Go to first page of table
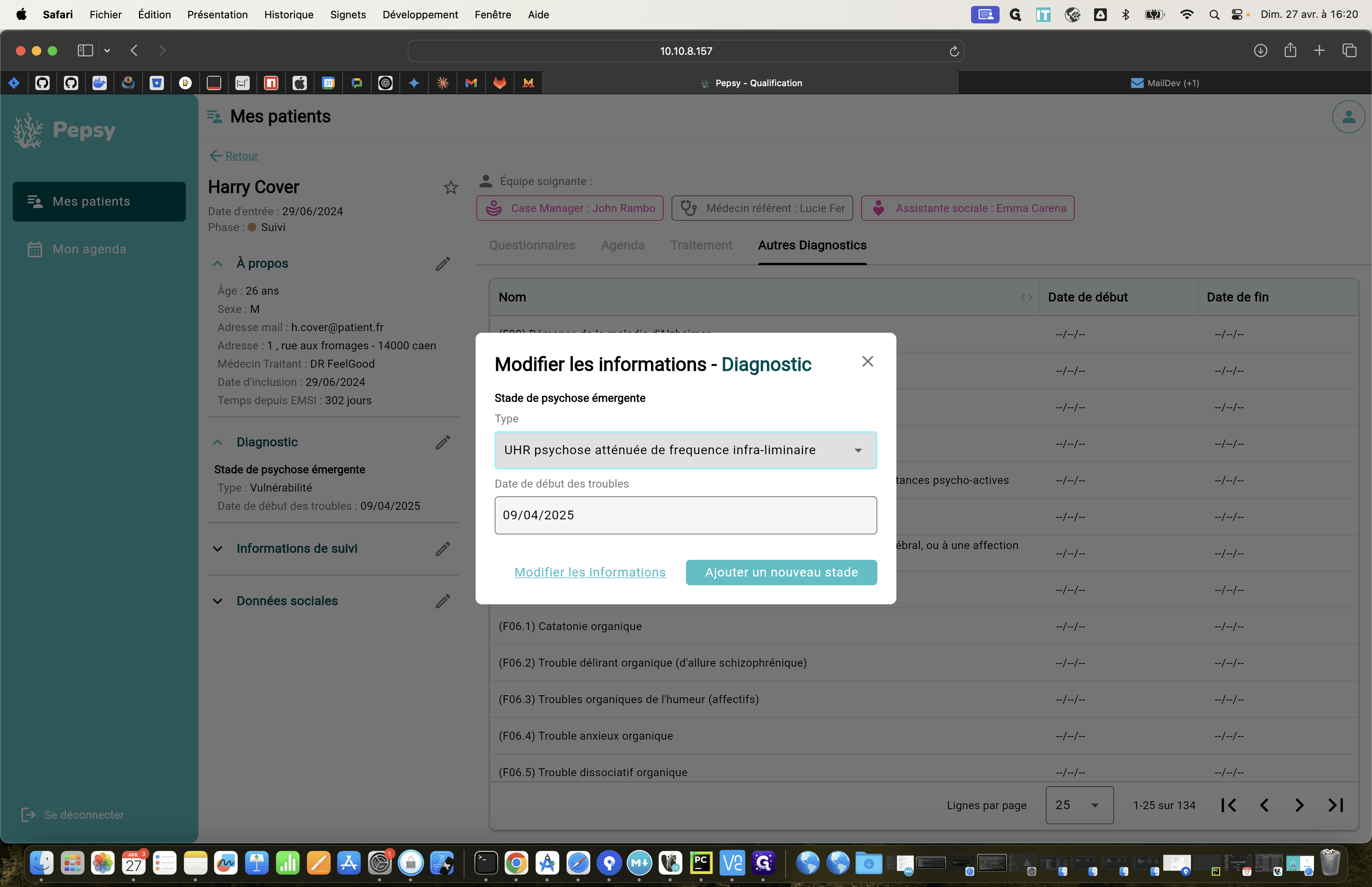This screenshot has width=1372, height=887. [1229, 805]
